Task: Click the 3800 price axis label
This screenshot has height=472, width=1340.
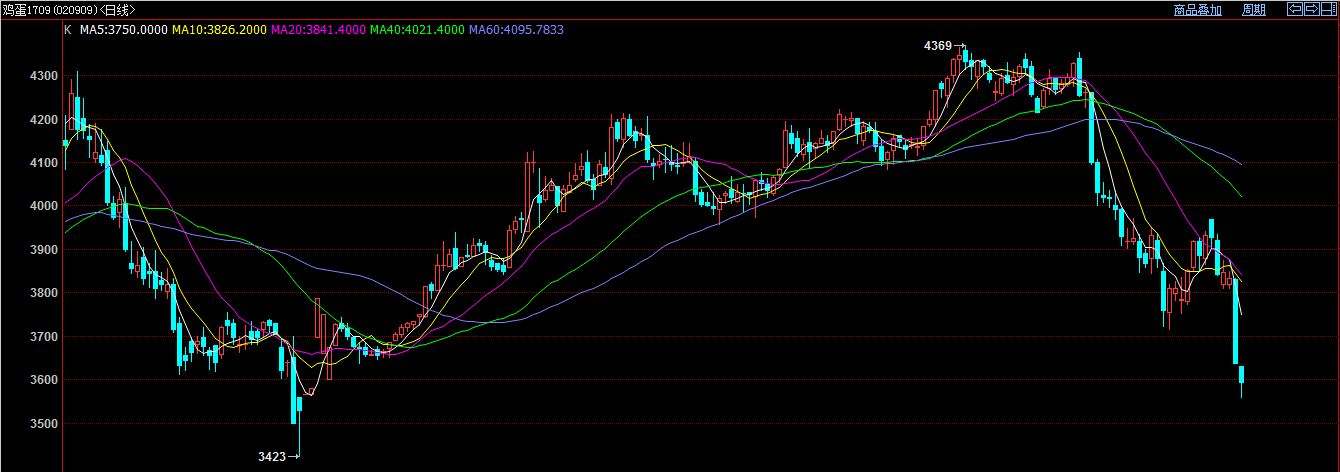Action: tap(43, 294)
